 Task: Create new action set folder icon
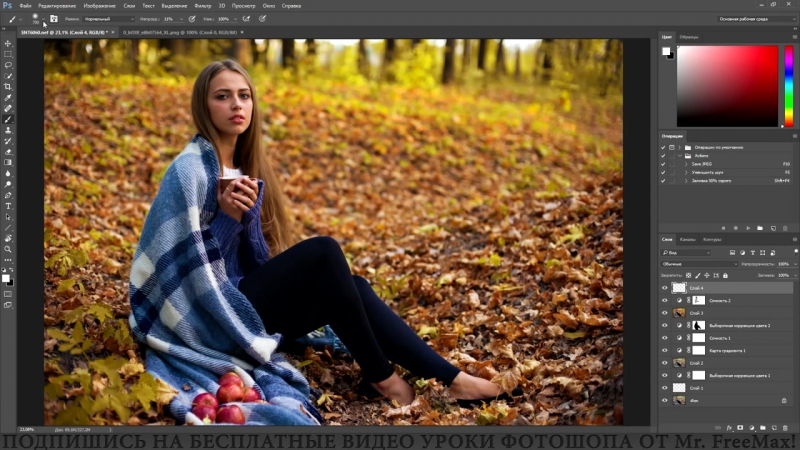point(760,228)
